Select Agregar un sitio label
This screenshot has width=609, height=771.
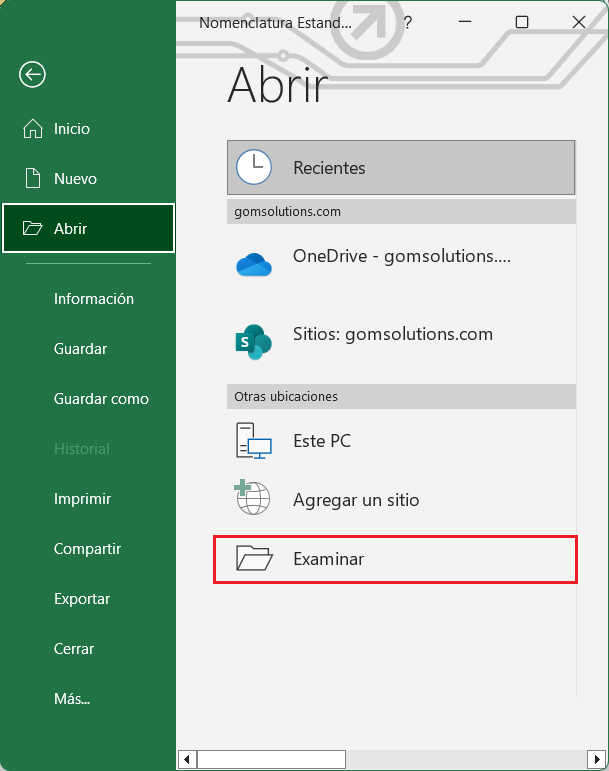(x=356, y=500)
